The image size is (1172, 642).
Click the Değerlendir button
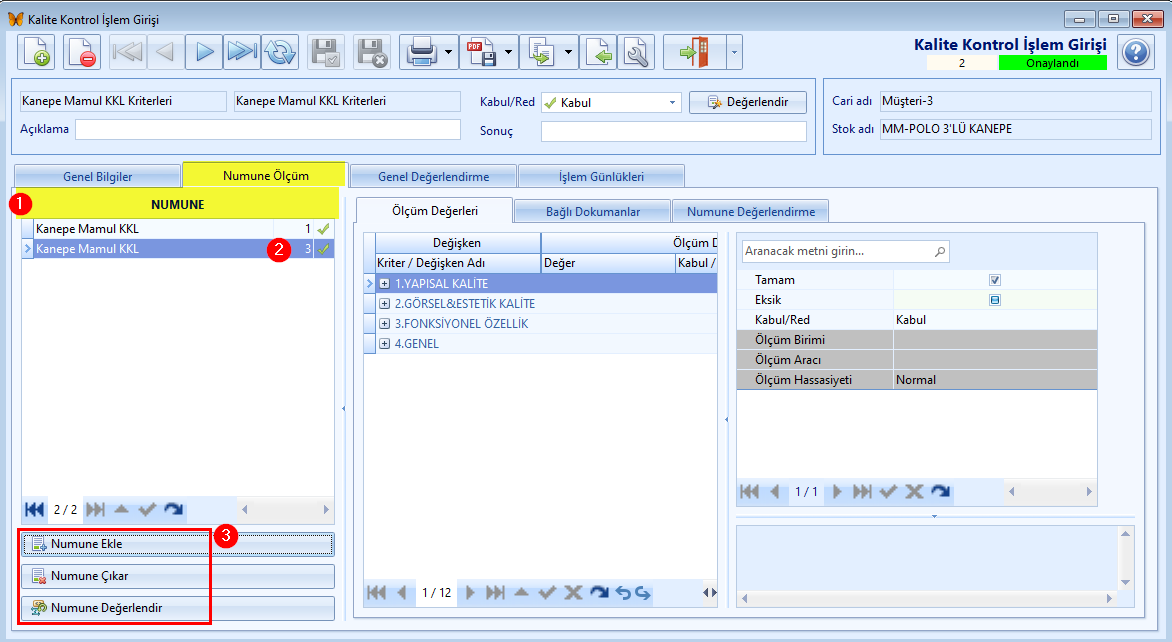[x=747, y=102]
